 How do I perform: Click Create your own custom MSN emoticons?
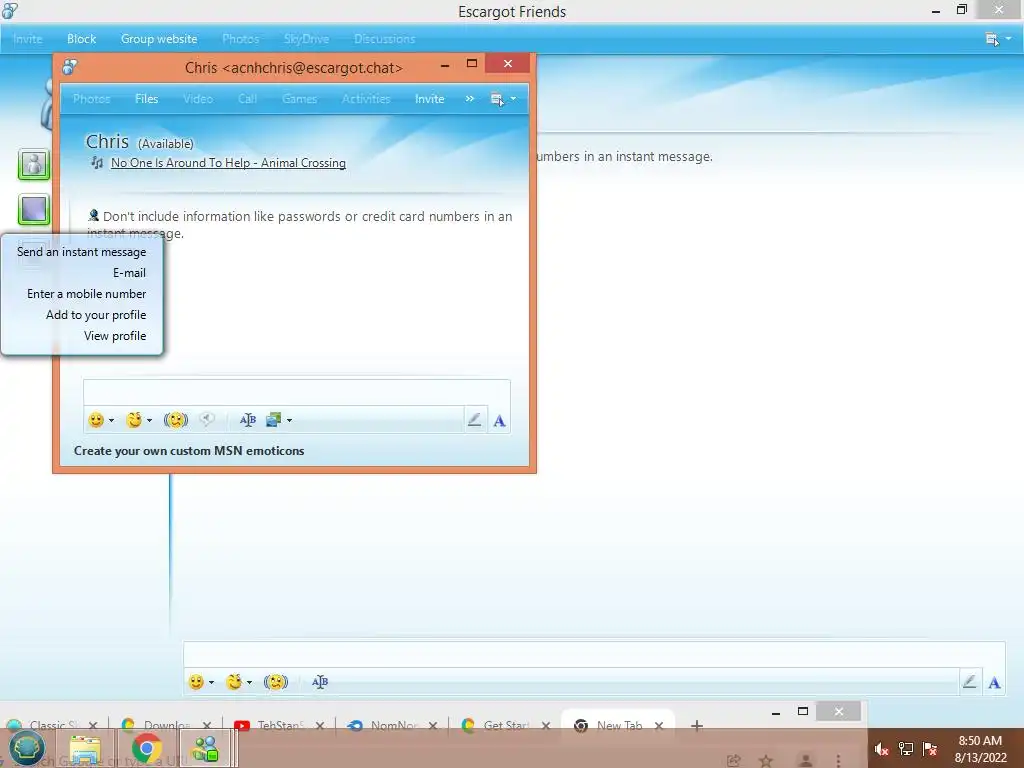tap(189, 451)
